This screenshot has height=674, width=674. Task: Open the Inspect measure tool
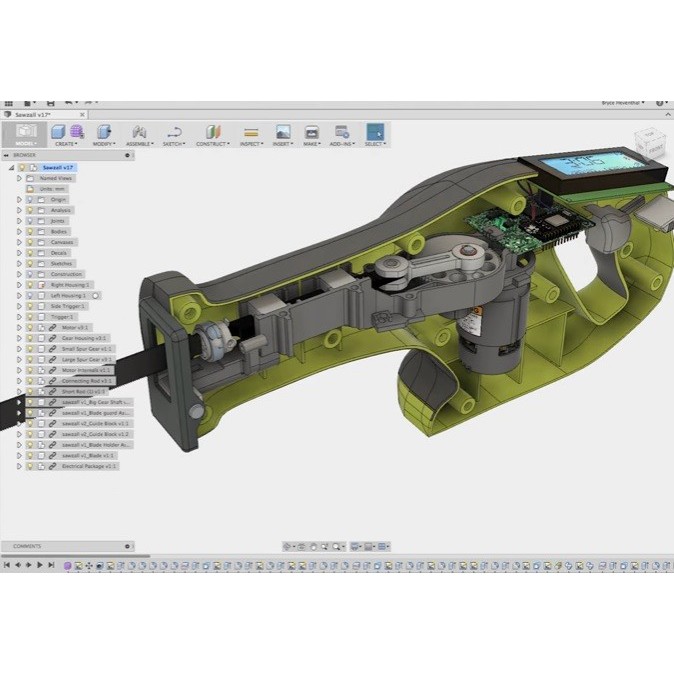pyautogui.click(x=251, y=132)
